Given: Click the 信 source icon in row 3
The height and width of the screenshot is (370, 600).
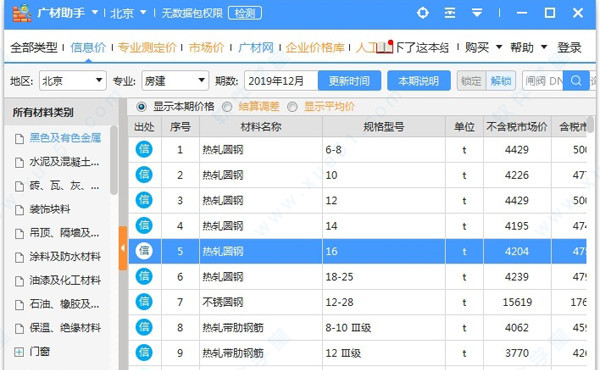Looking at the screenshot, I should [144, 200].
